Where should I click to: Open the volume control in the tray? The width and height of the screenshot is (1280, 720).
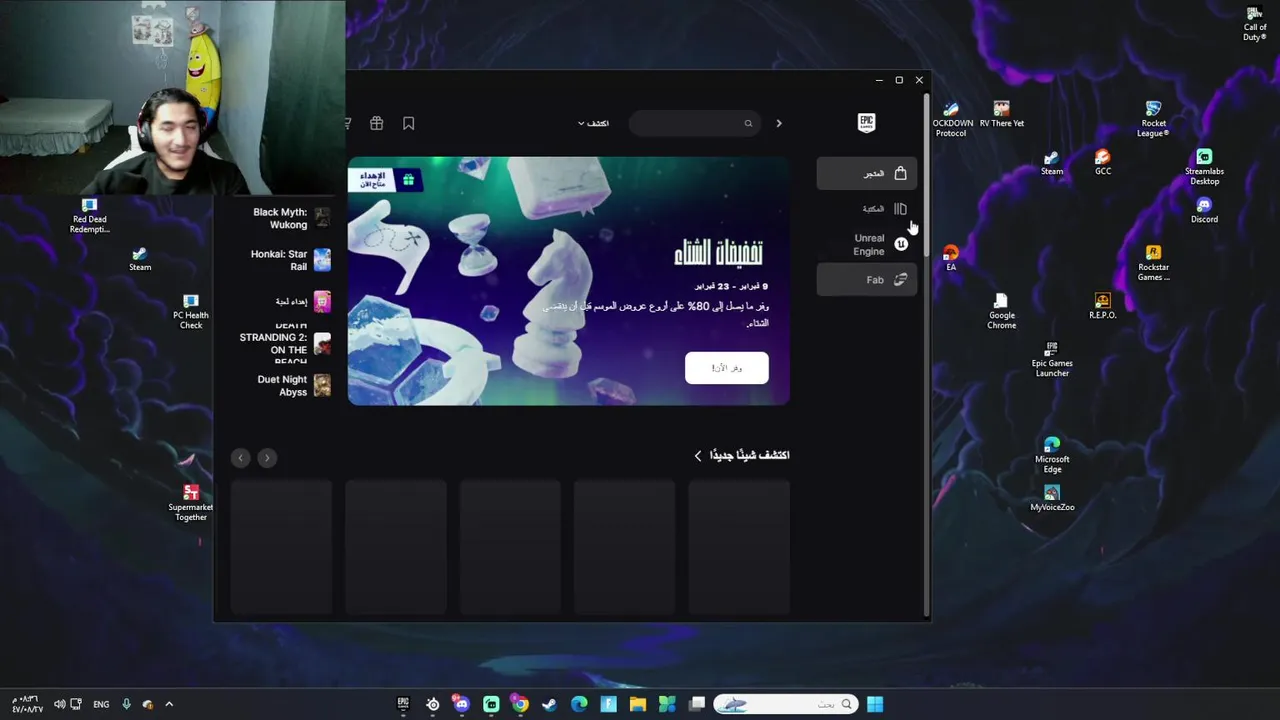(x=60, y=704)
